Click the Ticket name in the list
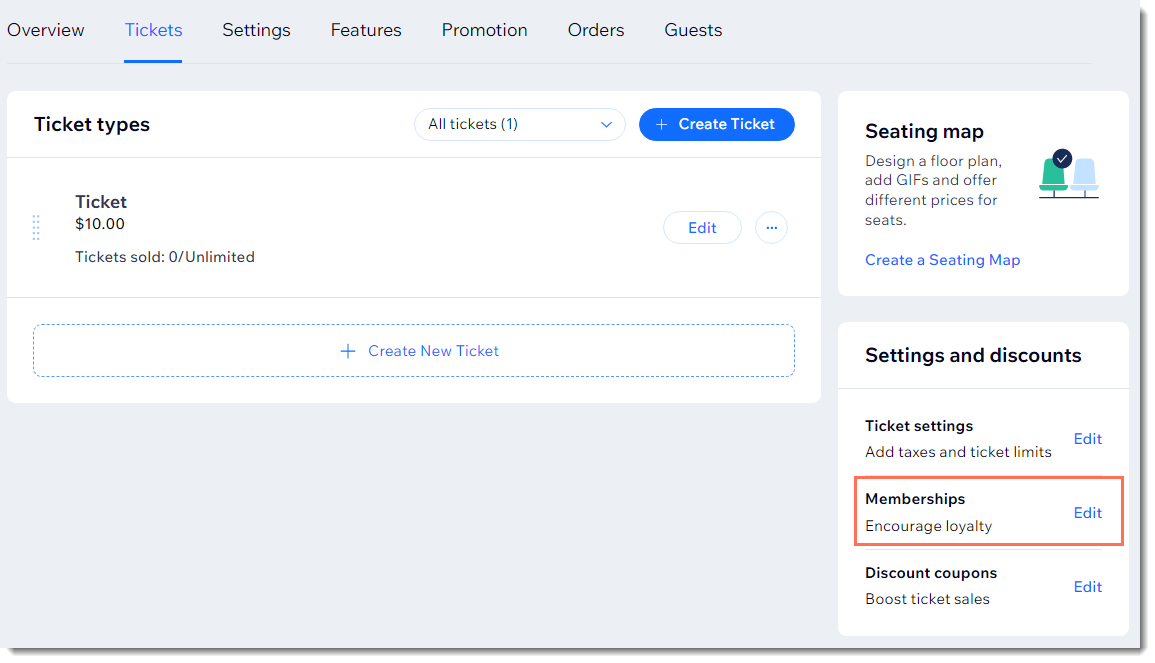 pyautogui.click(x=101, y=202)
